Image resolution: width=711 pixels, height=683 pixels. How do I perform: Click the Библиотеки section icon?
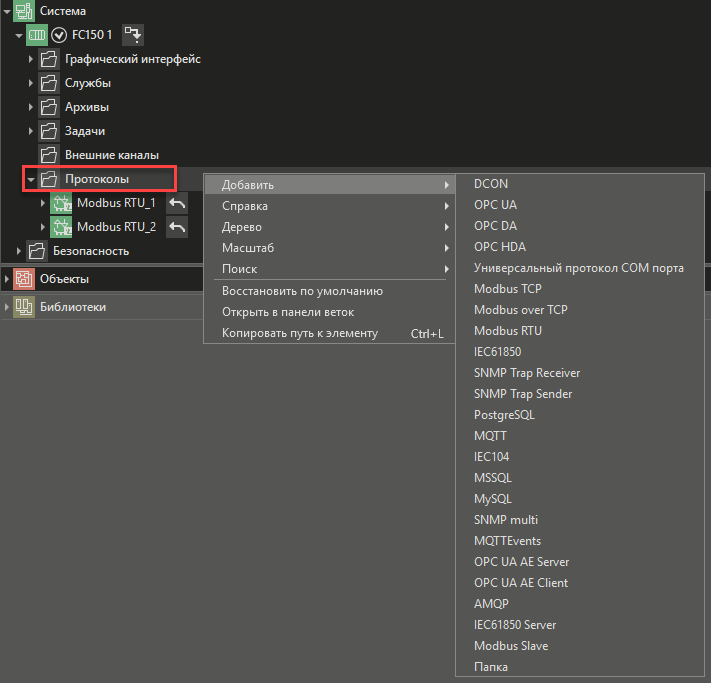point(24,307)
